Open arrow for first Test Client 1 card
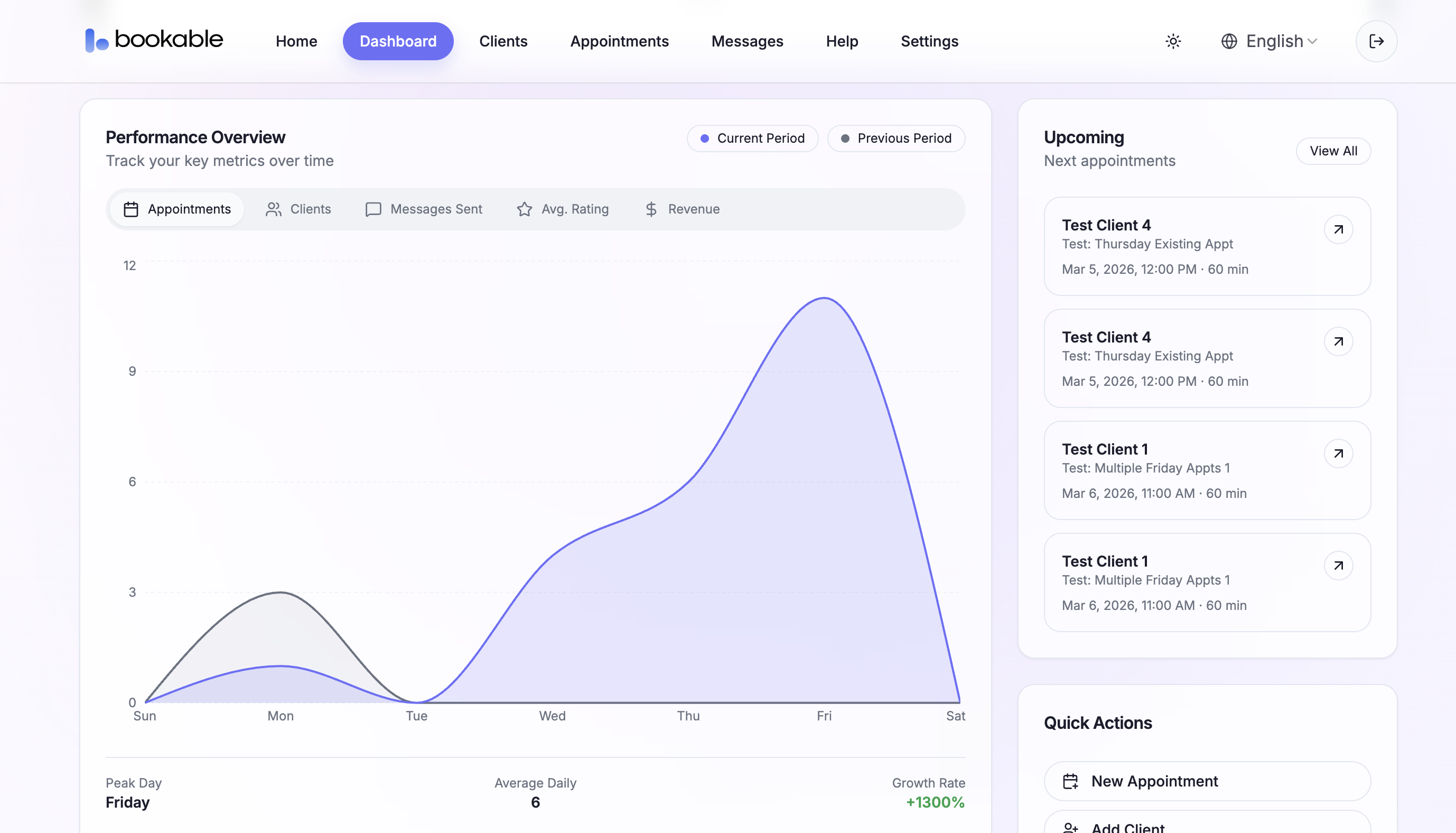 pos(1338,453)
